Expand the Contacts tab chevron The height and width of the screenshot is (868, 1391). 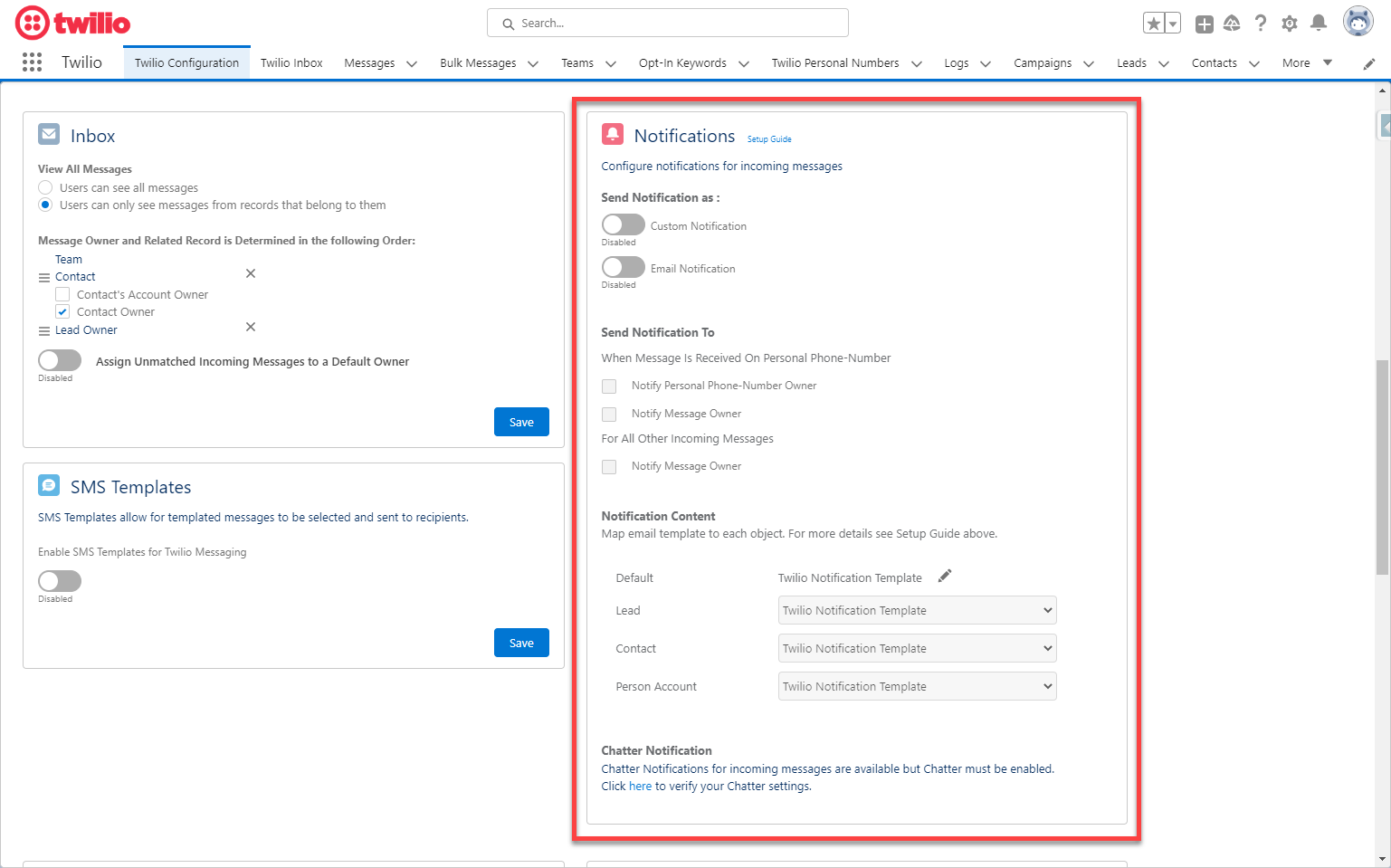[x=1254, y=63]
